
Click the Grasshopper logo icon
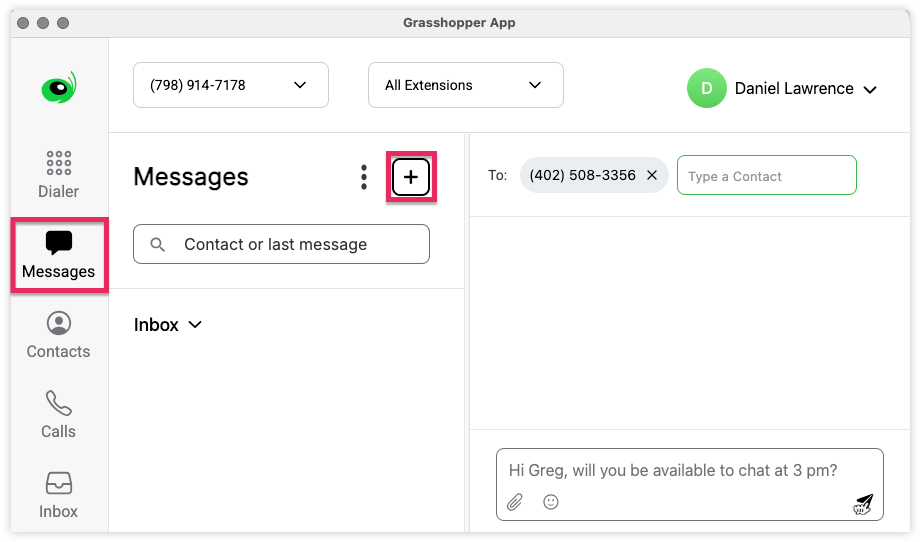coord(59,88)
